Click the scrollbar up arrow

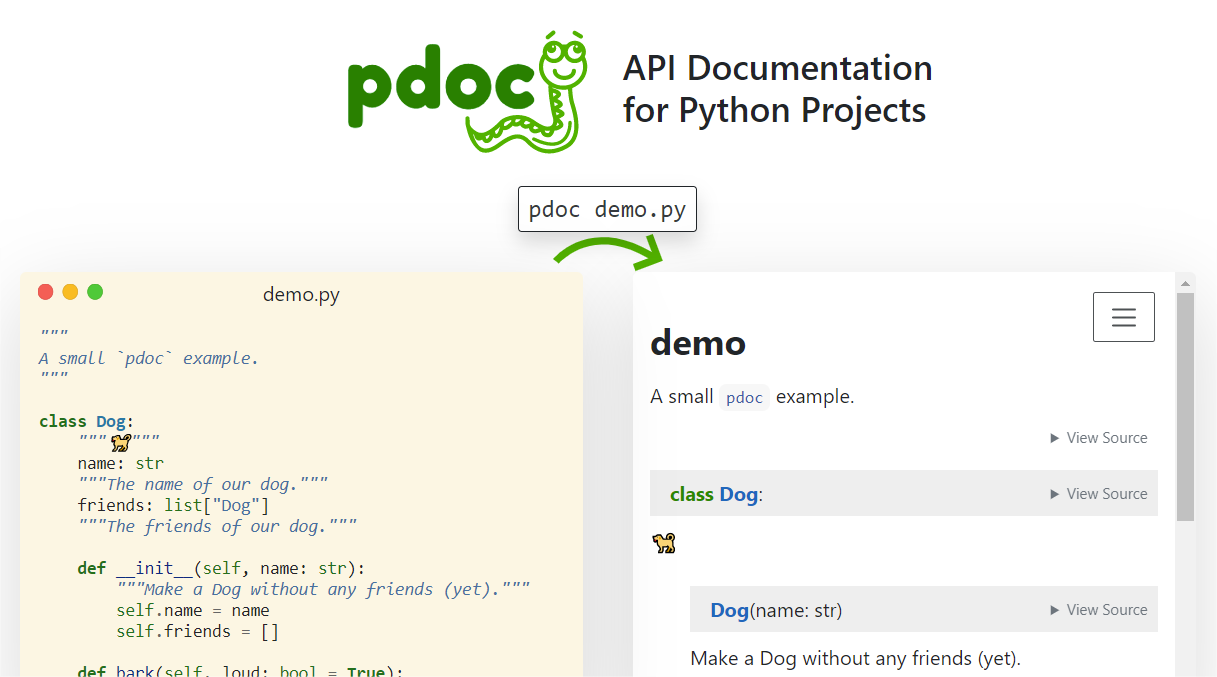tap(1185, 282)
